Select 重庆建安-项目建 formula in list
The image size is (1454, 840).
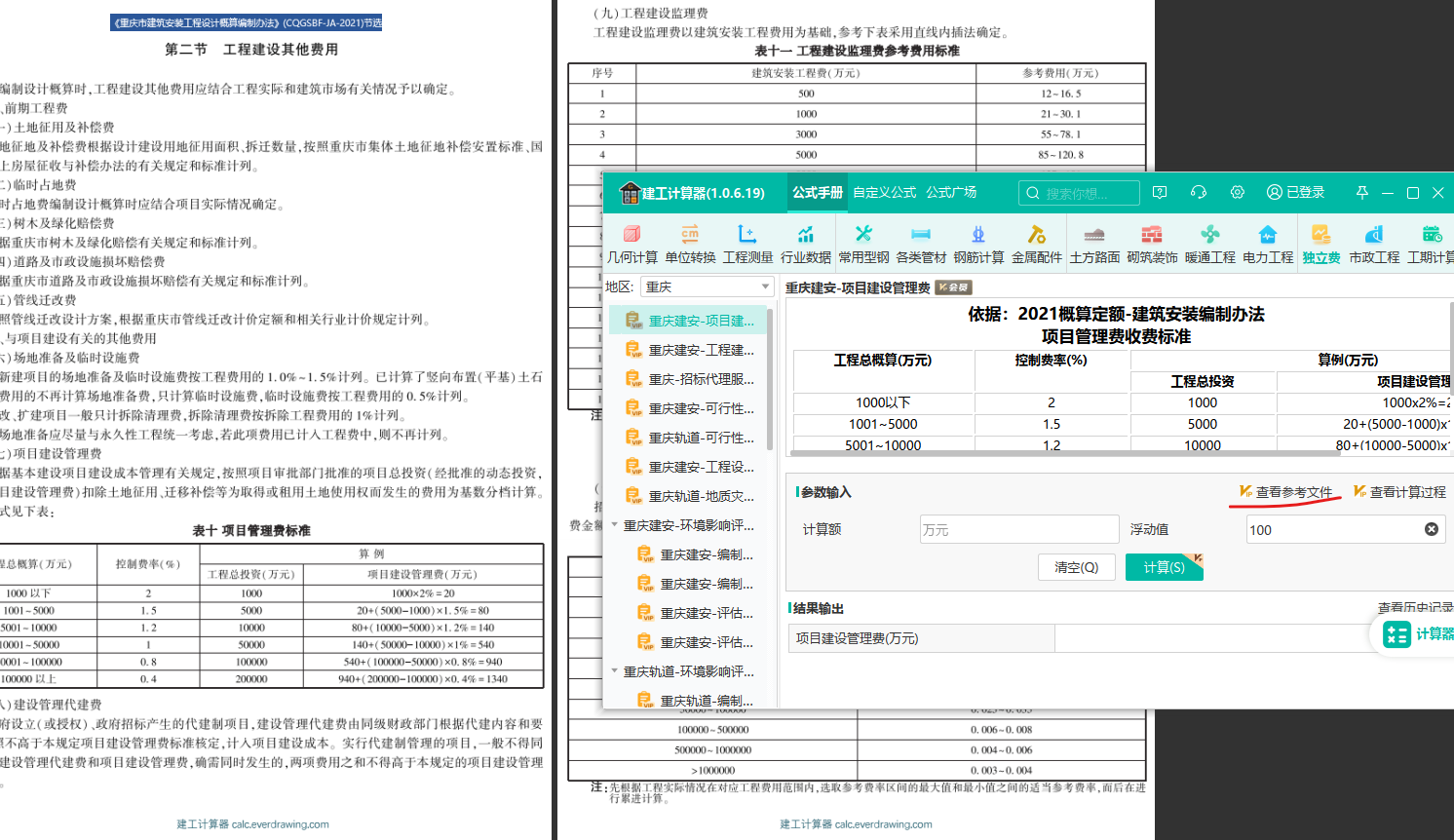pos(689,321)
